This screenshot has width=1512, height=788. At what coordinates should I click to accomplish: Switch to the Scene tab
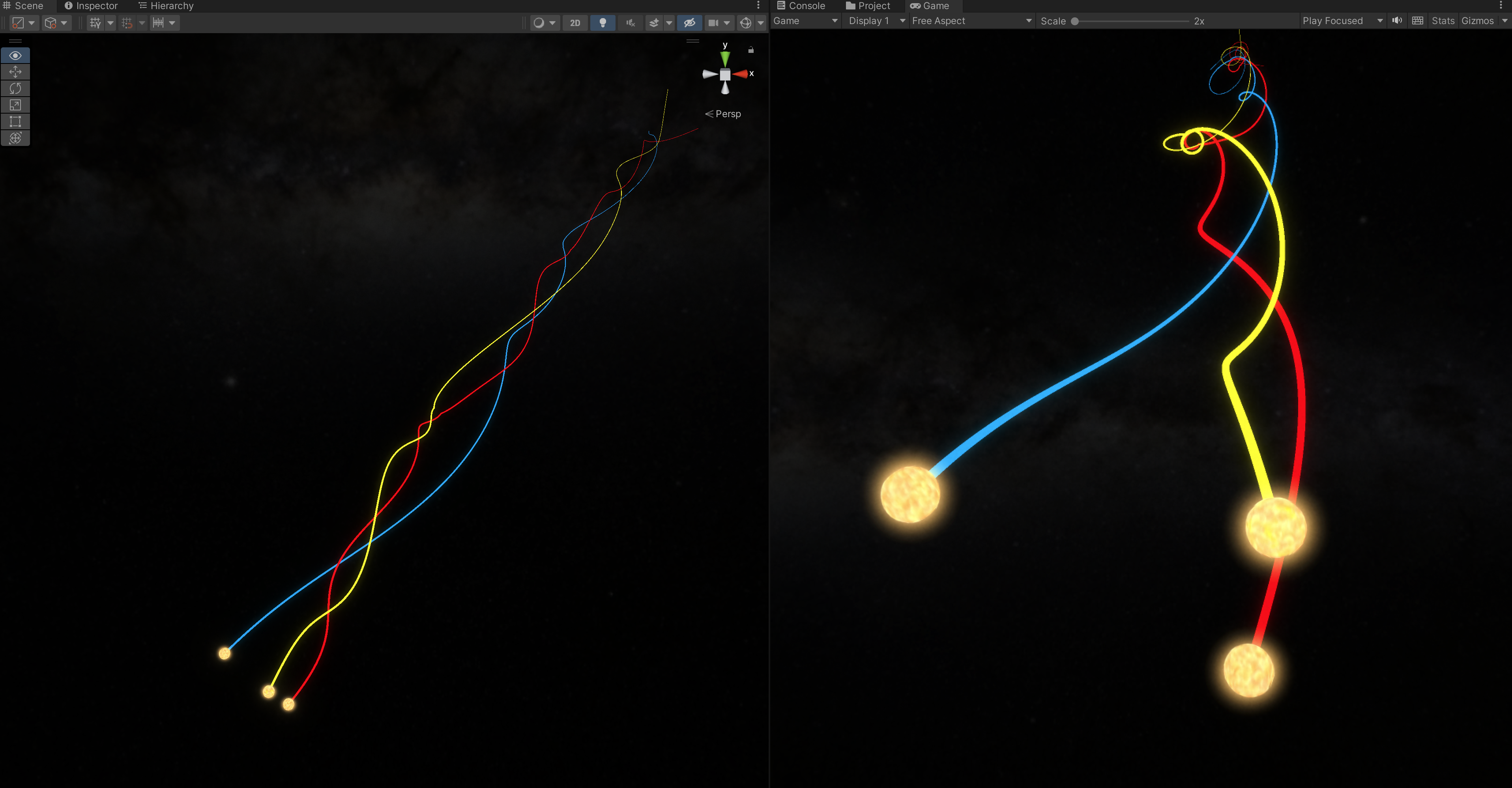(x=23, y=6)
